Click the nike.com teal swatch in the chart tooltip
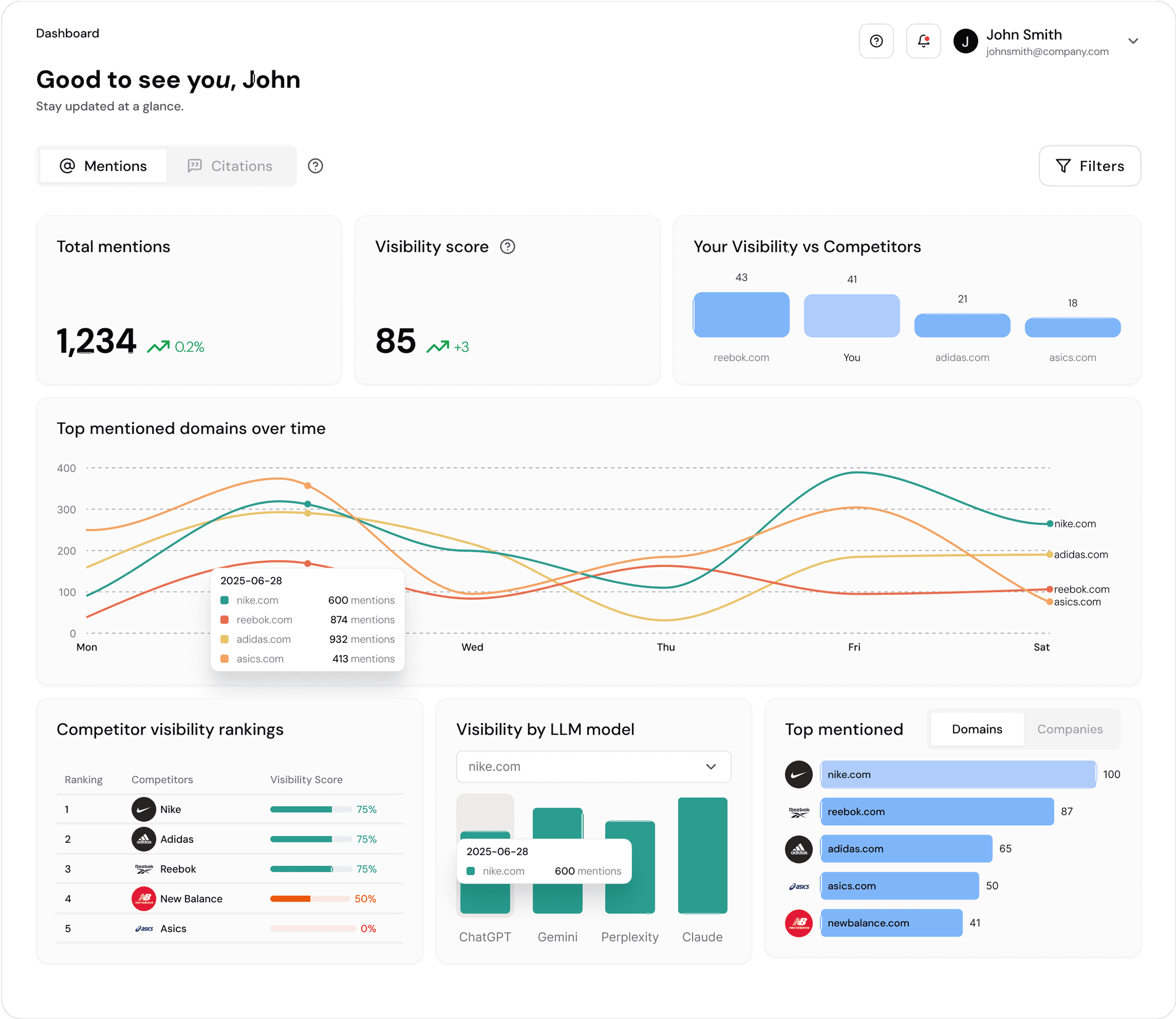Viewport: 1176px width, 1019px height. (225, 601)
